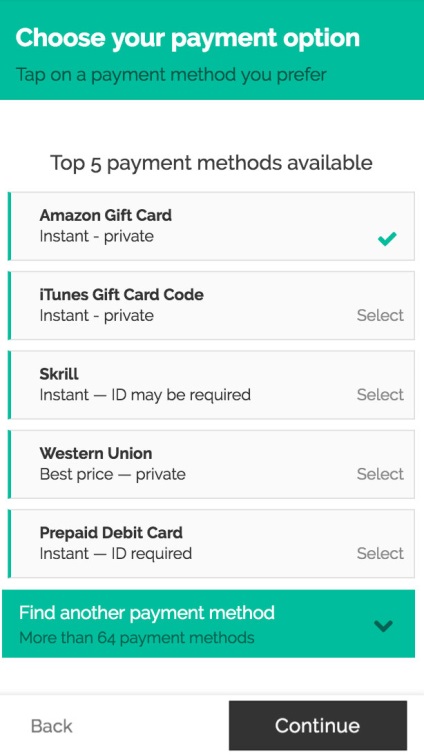
Task: Click Select next to iTunes Gift Card Code
Action: (x=380, y=315)
